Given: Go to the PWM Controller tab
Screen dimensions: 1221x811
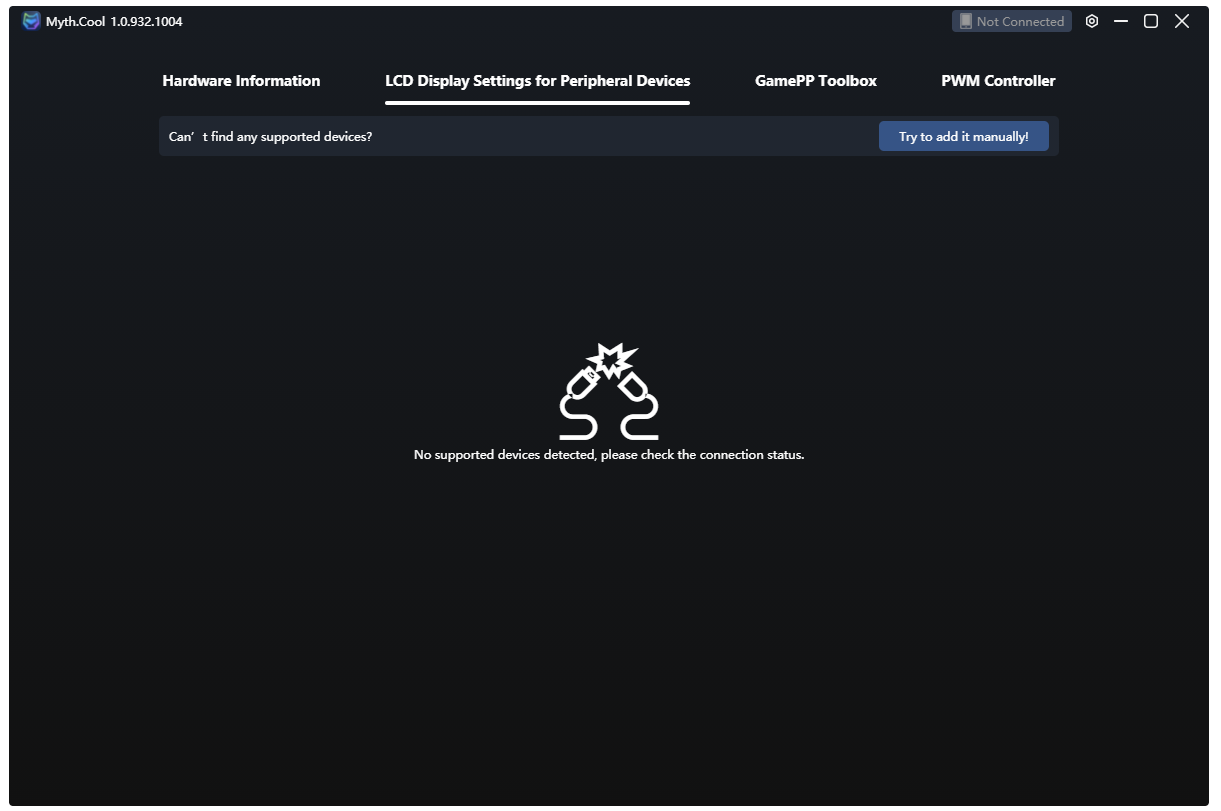Looking at the screenshot, I should [998, 81].
